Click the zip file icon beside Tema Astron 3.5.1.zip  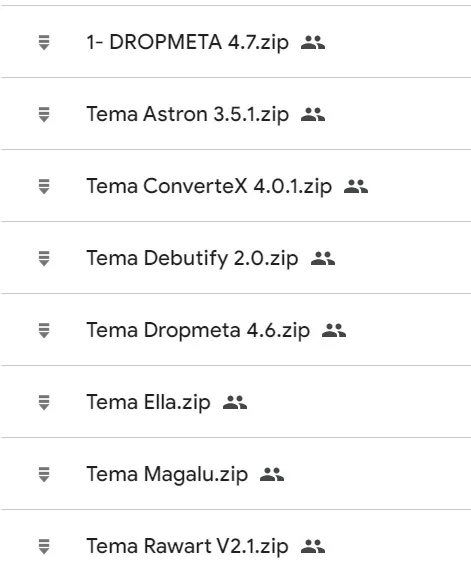click(x=44, y=115)
